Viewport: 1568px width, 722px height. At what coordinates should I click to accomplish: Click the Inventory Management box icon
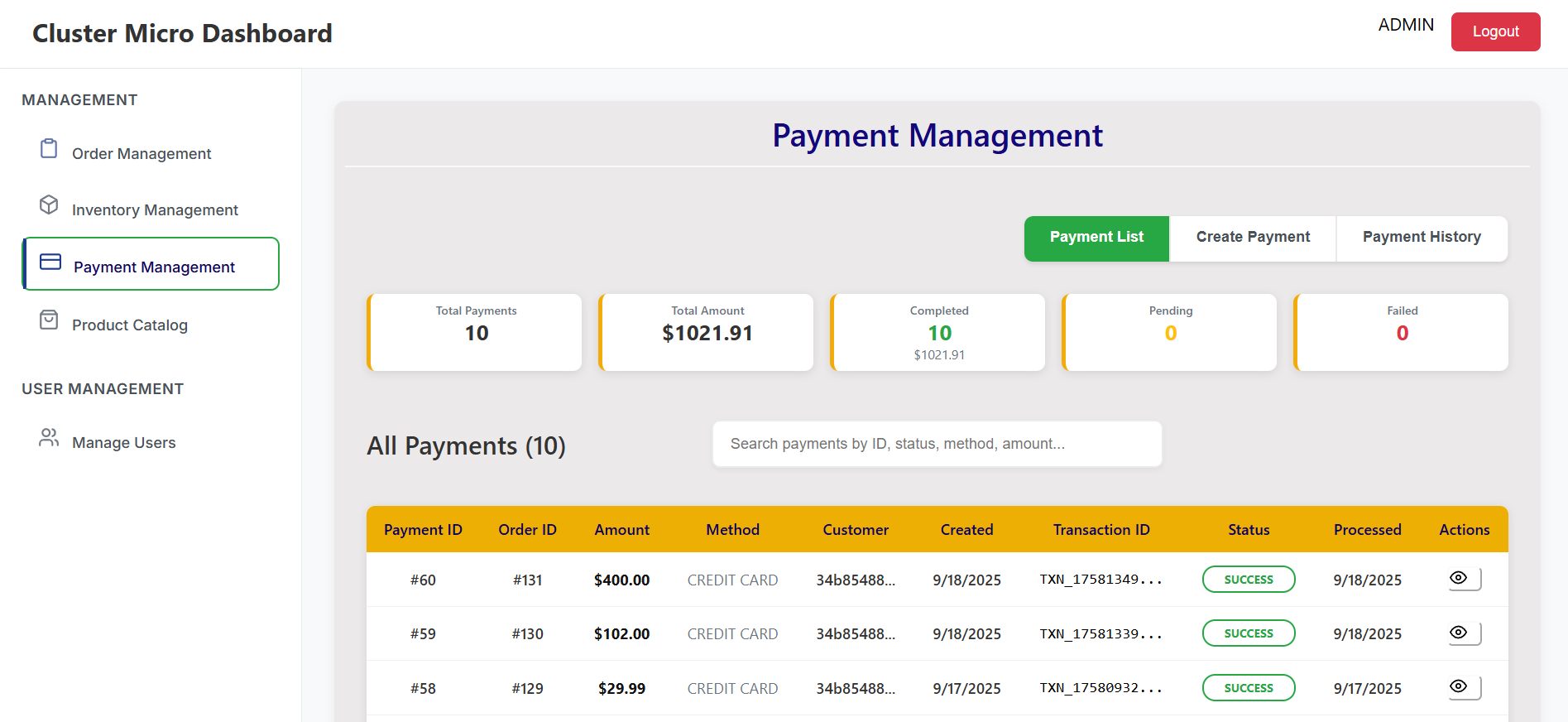point(49,205)
